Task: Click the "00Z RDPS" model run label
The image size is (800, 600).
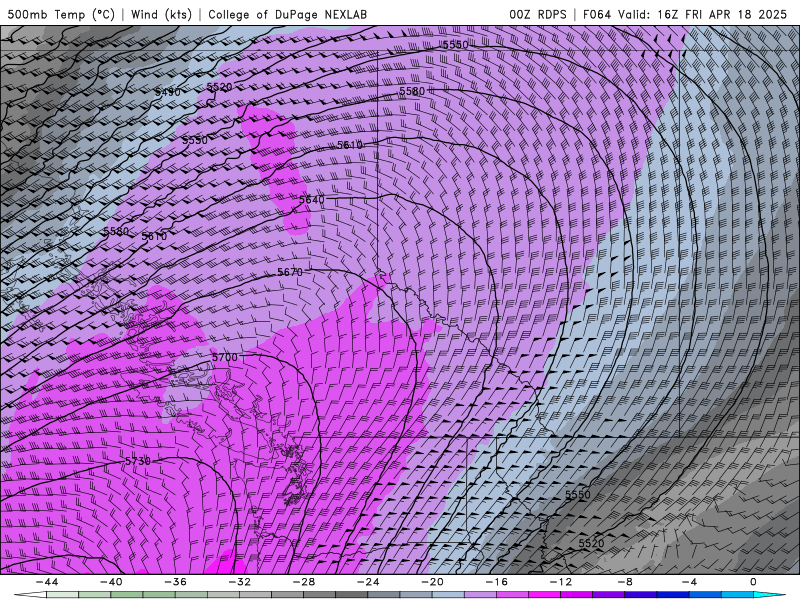Action: (538, 14)
